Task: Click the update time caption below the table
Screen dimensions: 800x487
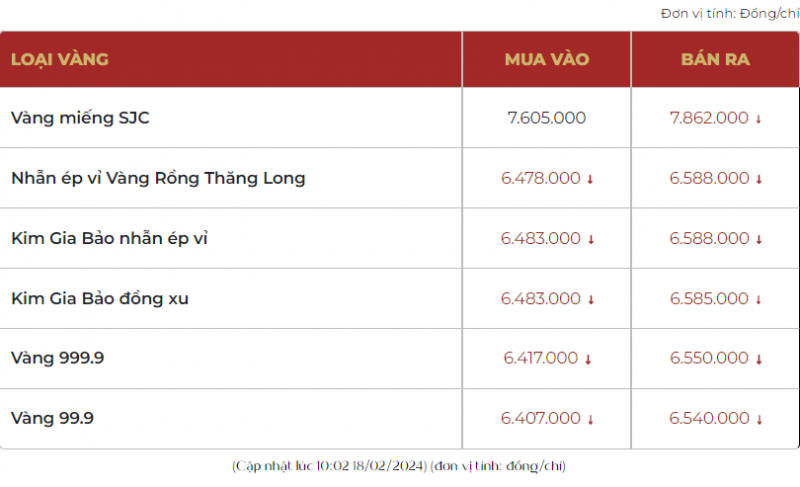Action: coord(400,466)
